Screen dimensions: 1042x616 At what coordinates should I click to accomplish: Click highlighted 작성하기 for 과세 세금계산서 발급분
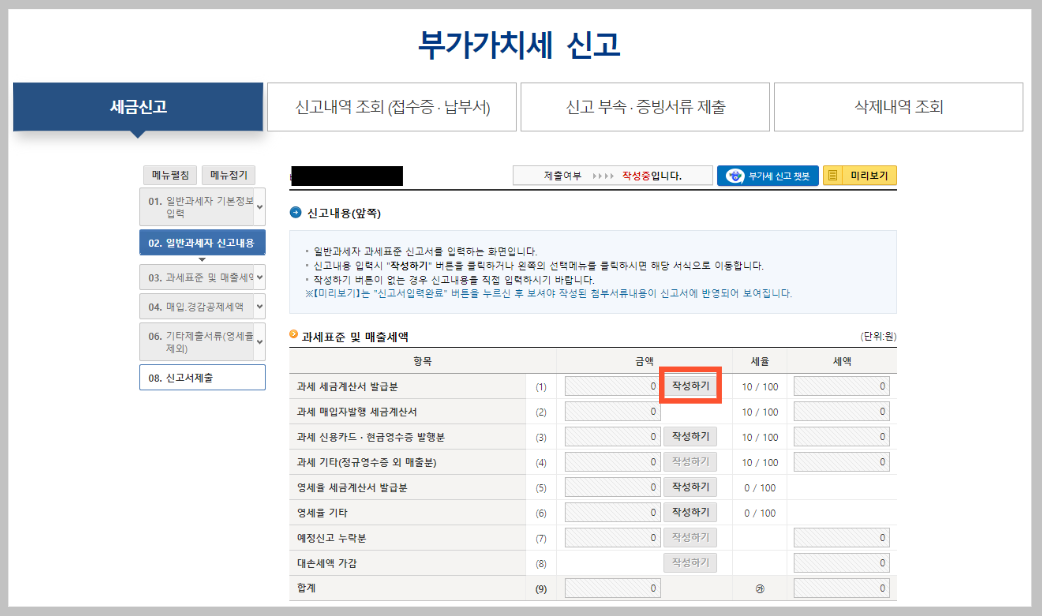(690, 386)
